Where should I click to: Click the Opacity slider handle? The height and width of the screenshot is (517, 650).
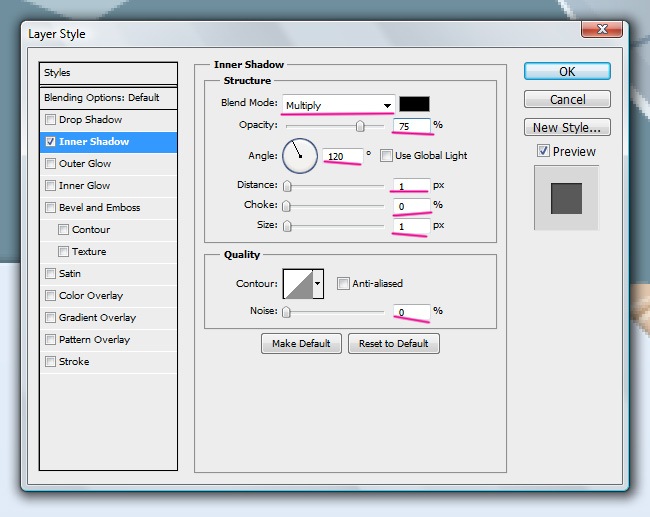360,126
